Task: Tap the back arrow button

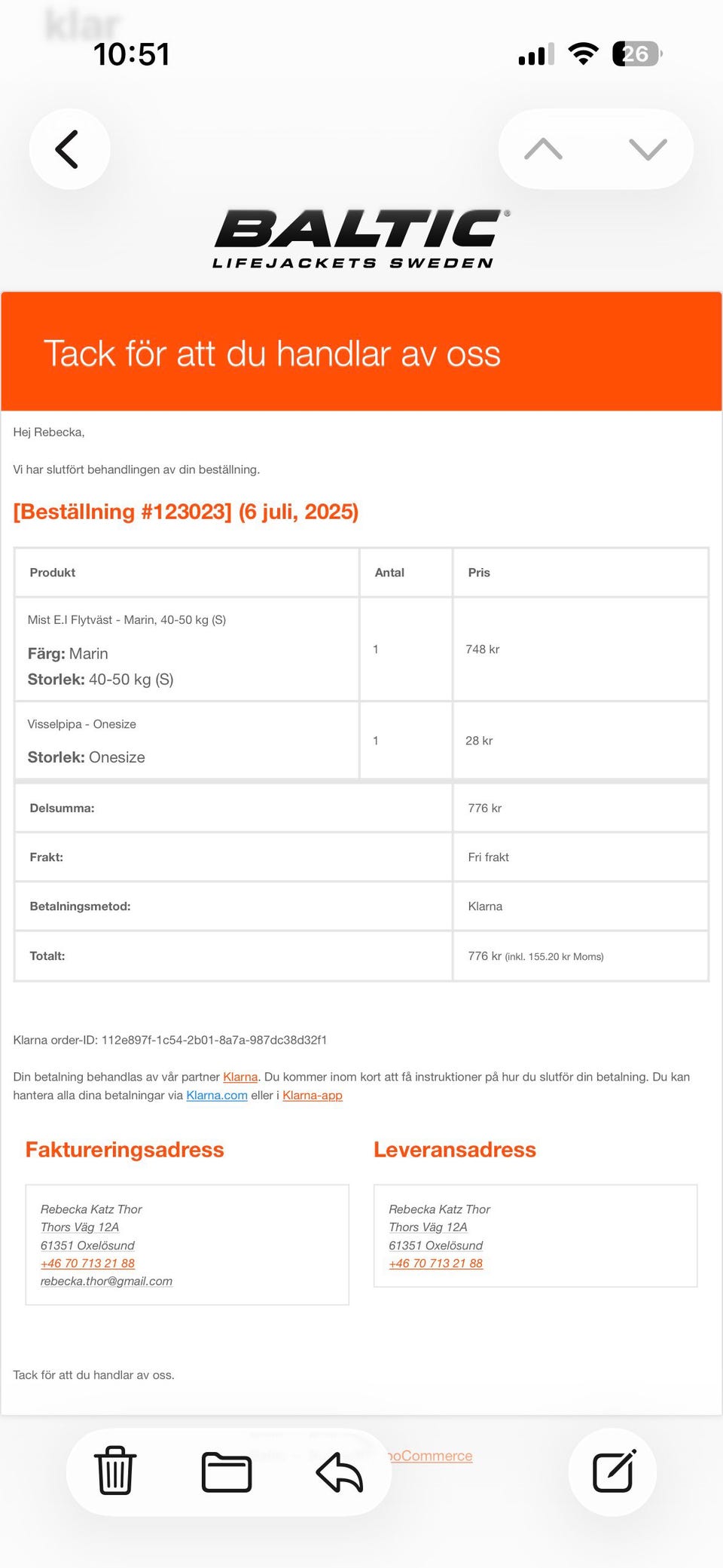Action: (x=69, y=149)
